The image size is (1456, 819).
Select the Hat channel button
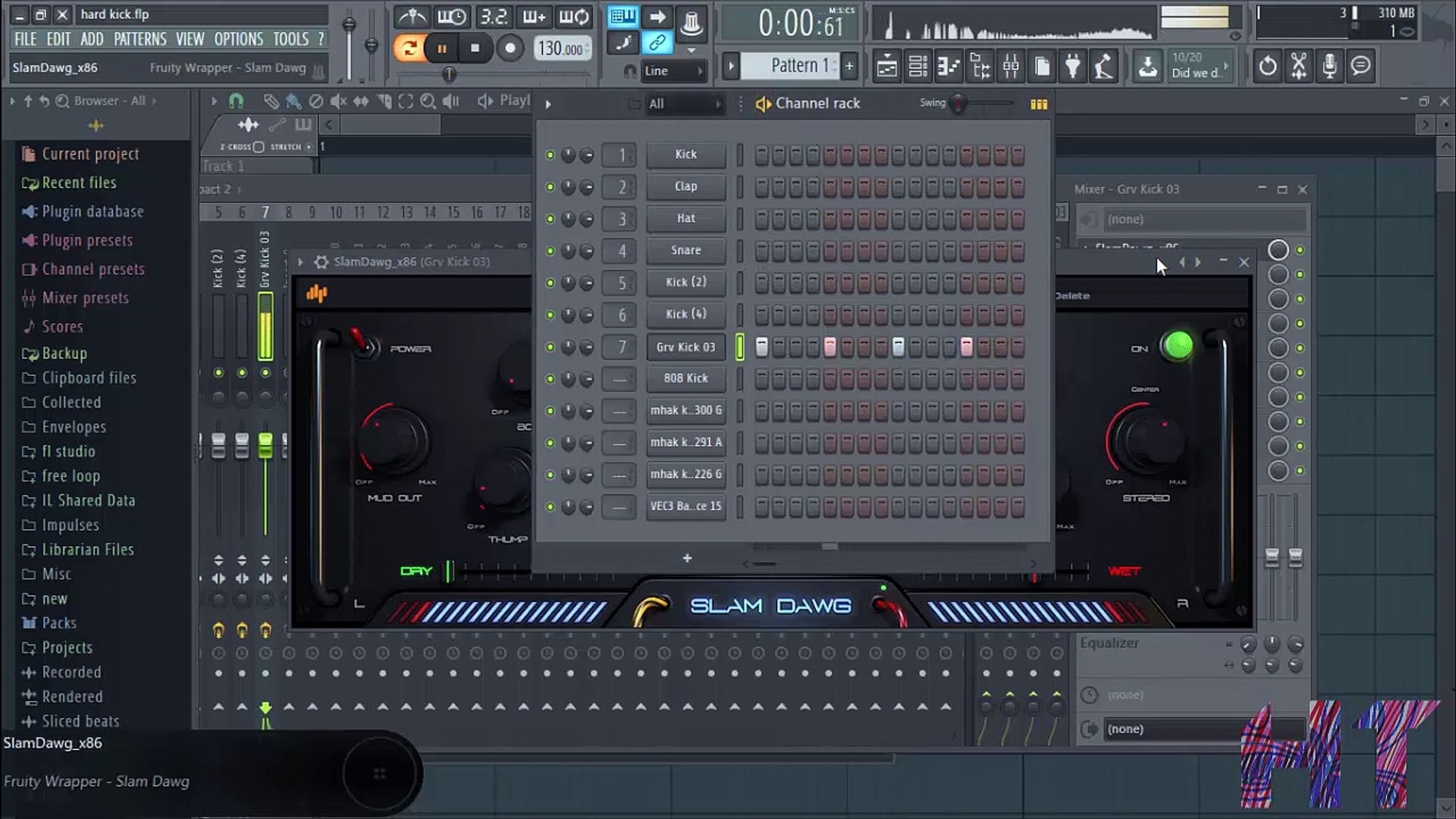pyautogui.click(x=686, y=218)
